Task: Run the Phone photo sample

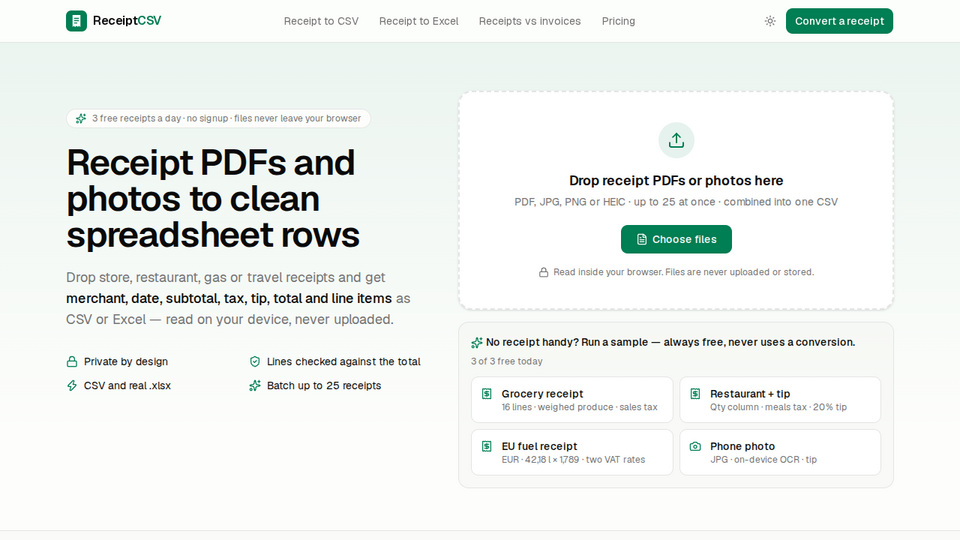Action: point(780,452)
